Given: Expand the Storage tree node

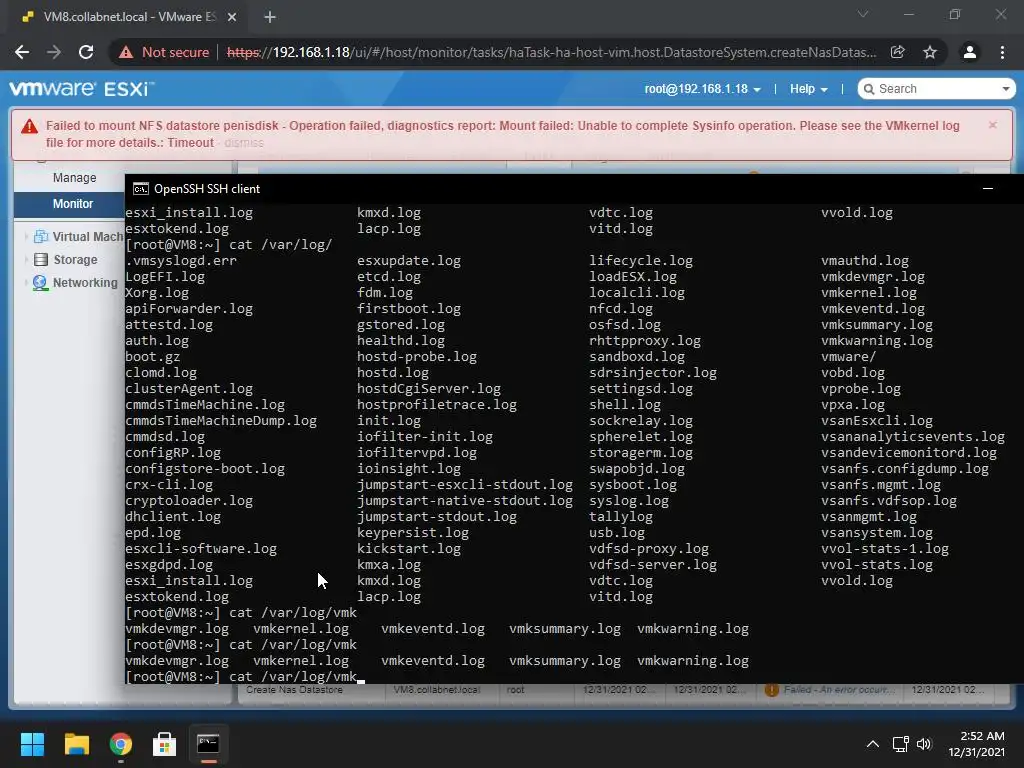Looking at the screenshot, I should [26, 259].
